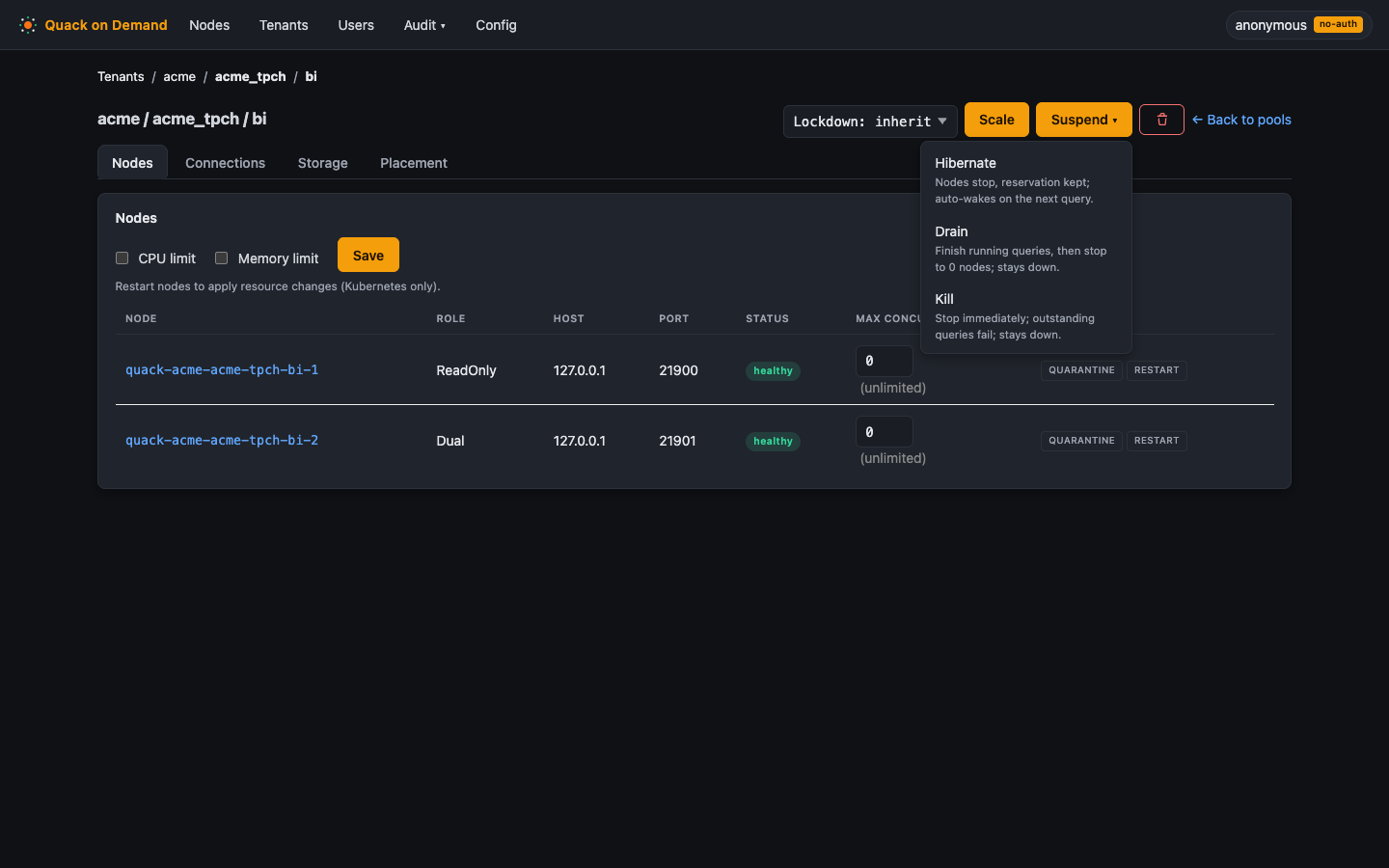Click max concurrency input for bi-1 node

point(885,361)
